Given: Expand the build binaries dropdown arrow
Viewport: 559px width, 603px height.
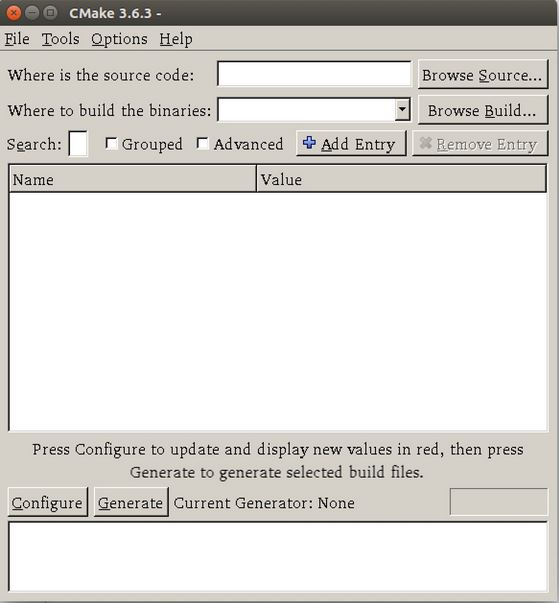Looking at the screenshot, I should click(402, 110).
